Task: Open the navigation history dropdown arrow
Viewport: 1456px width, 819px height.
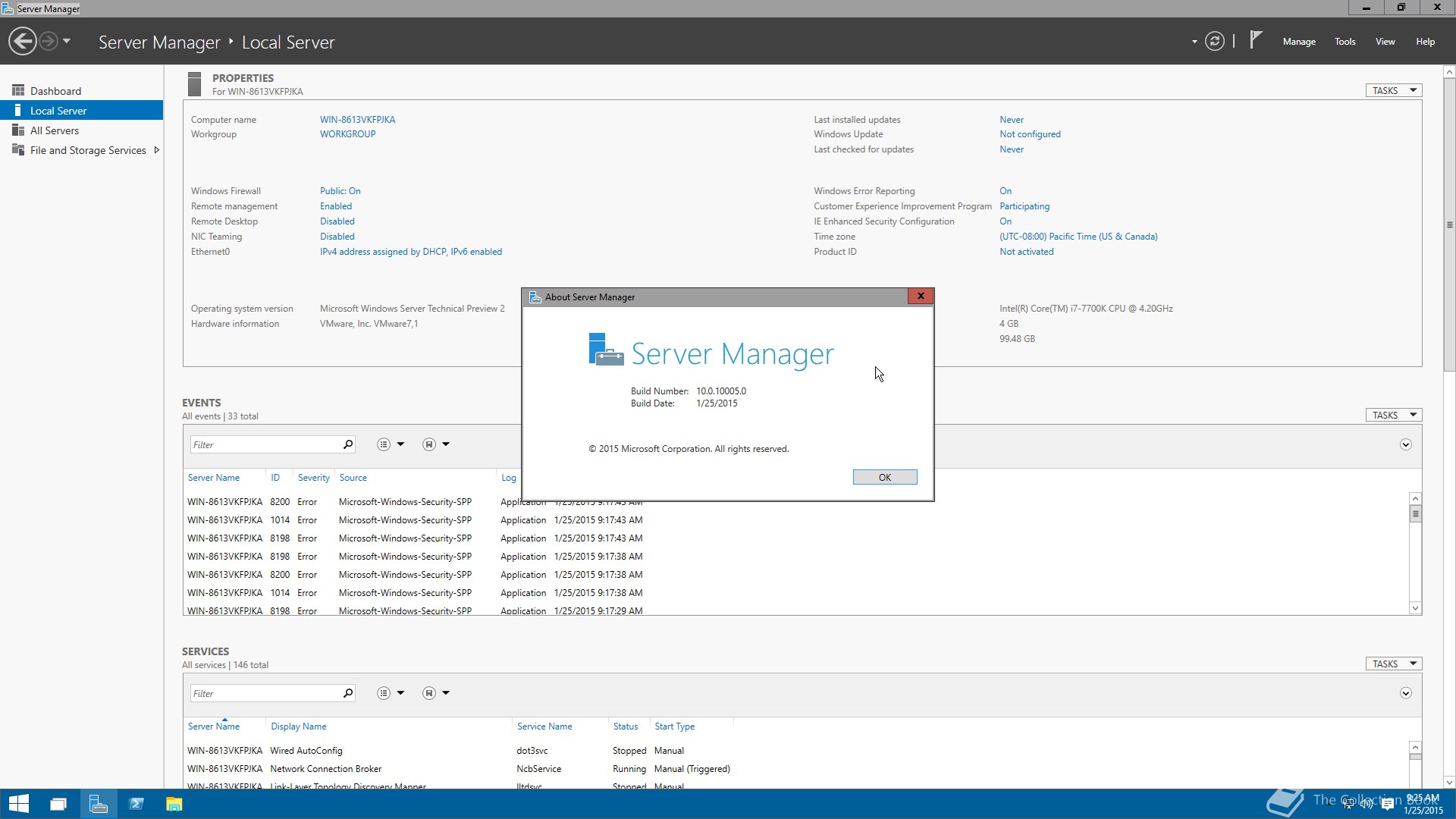Action: click(x=67, y=41)
